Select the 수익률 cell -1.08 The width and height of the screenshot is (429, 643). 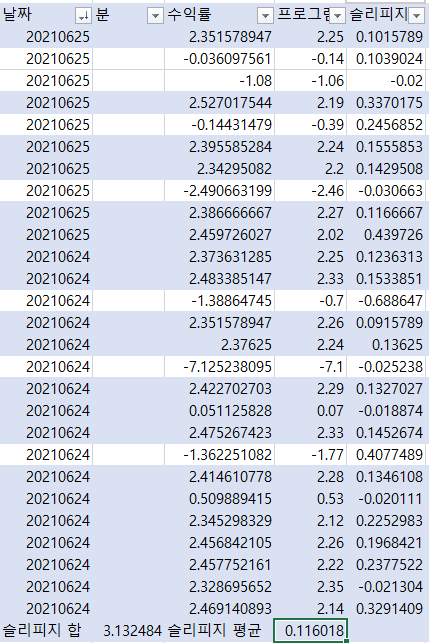tap(219, 81)
